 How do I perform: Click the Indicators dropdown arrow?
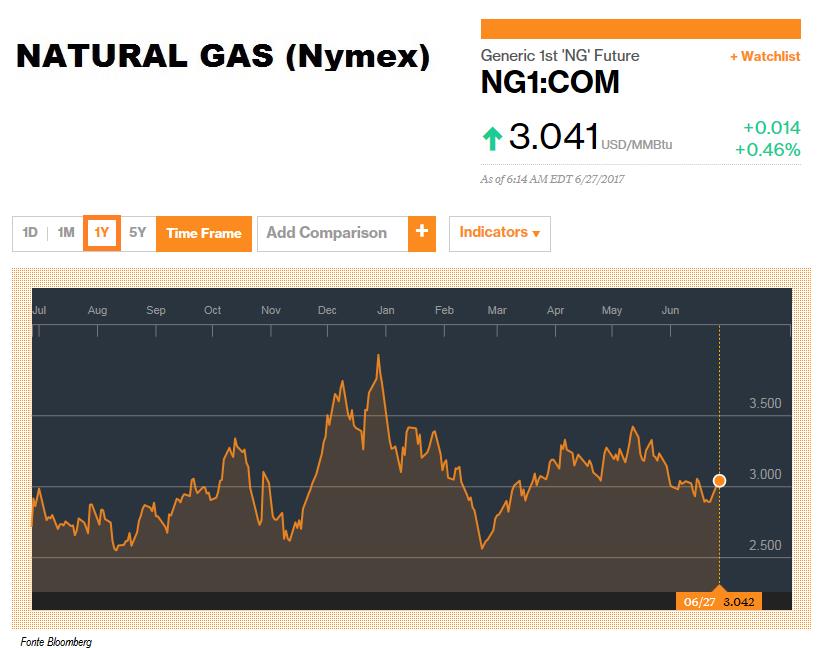(x=536, y=233)
